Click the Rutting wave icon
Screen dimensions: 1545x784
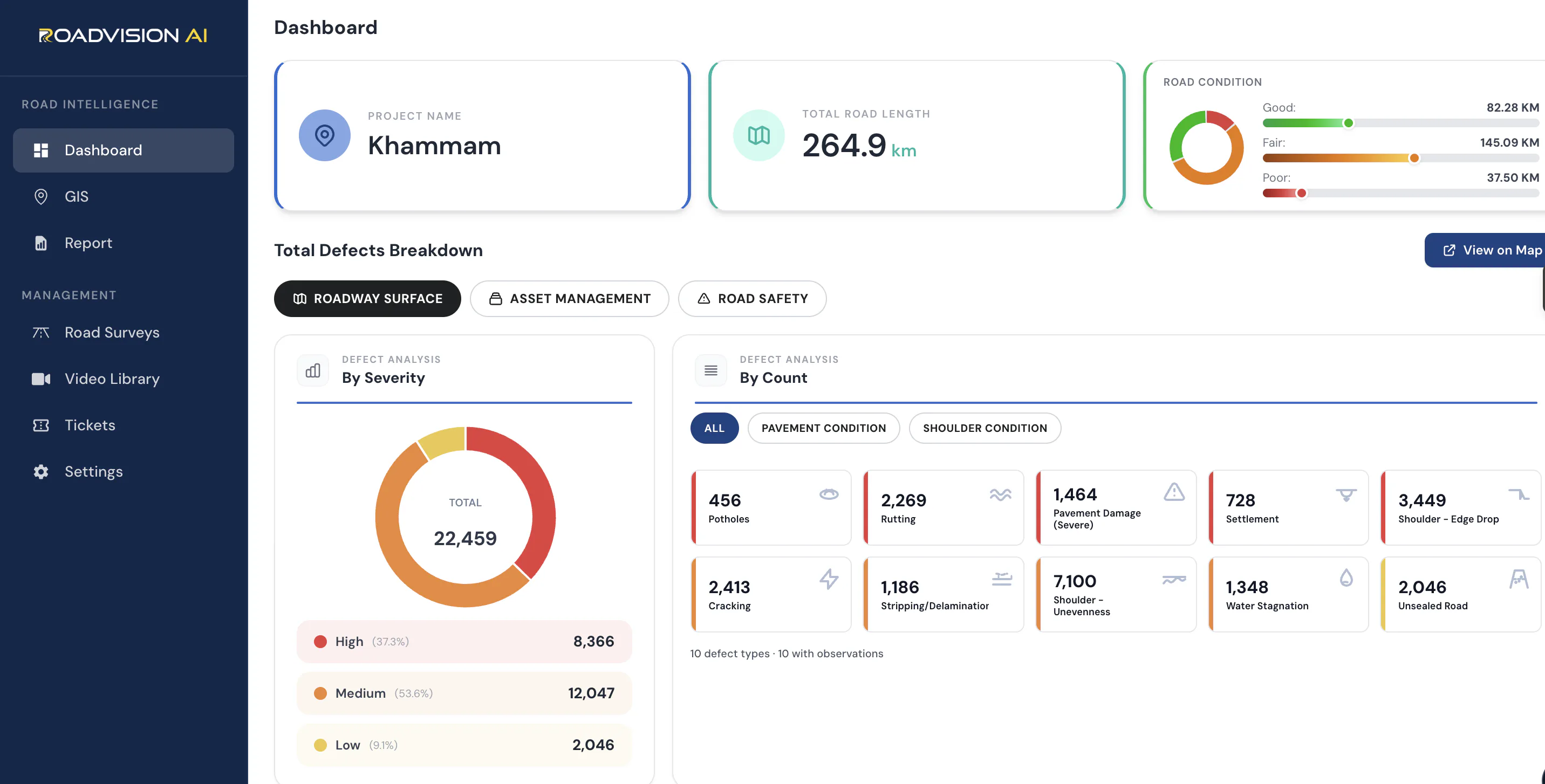point(1000,494)
